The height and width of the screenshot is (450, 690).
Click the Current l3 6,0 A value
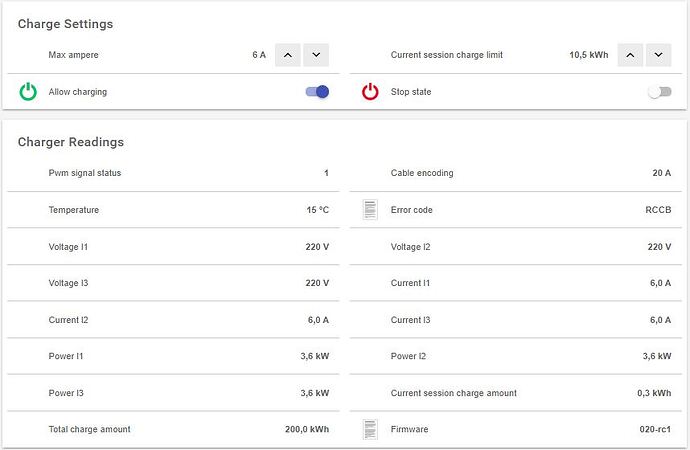click(x=661, y=320)
